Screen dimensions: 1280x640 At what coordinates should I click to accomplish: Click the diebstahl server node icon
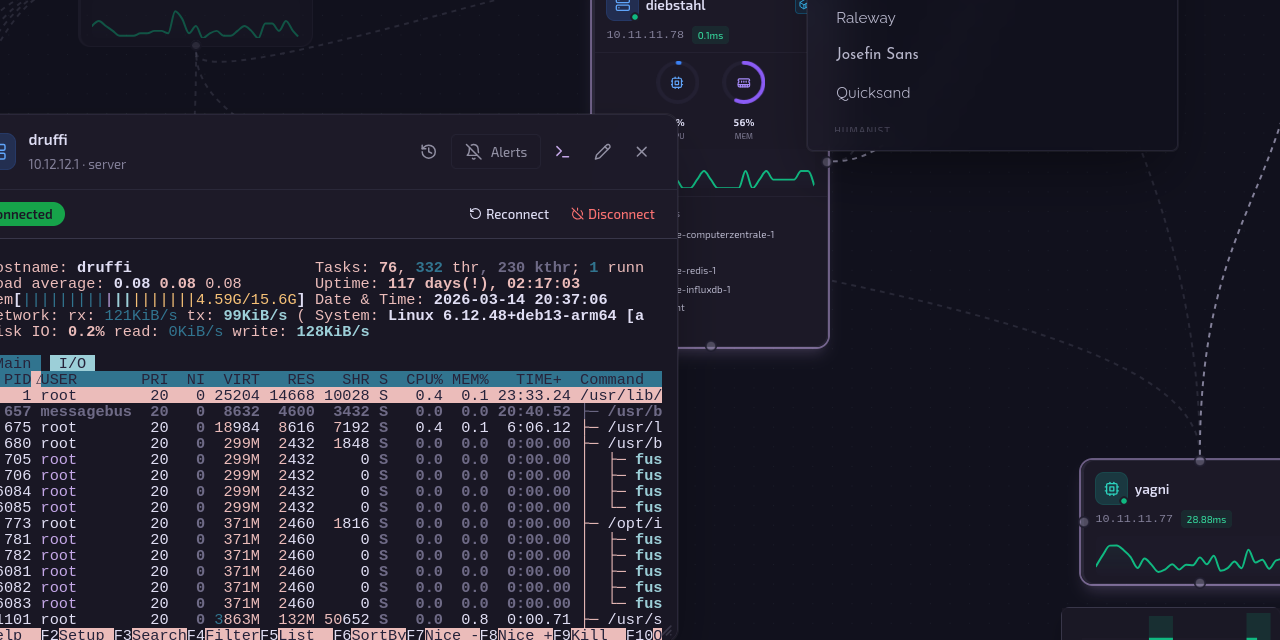622,6
